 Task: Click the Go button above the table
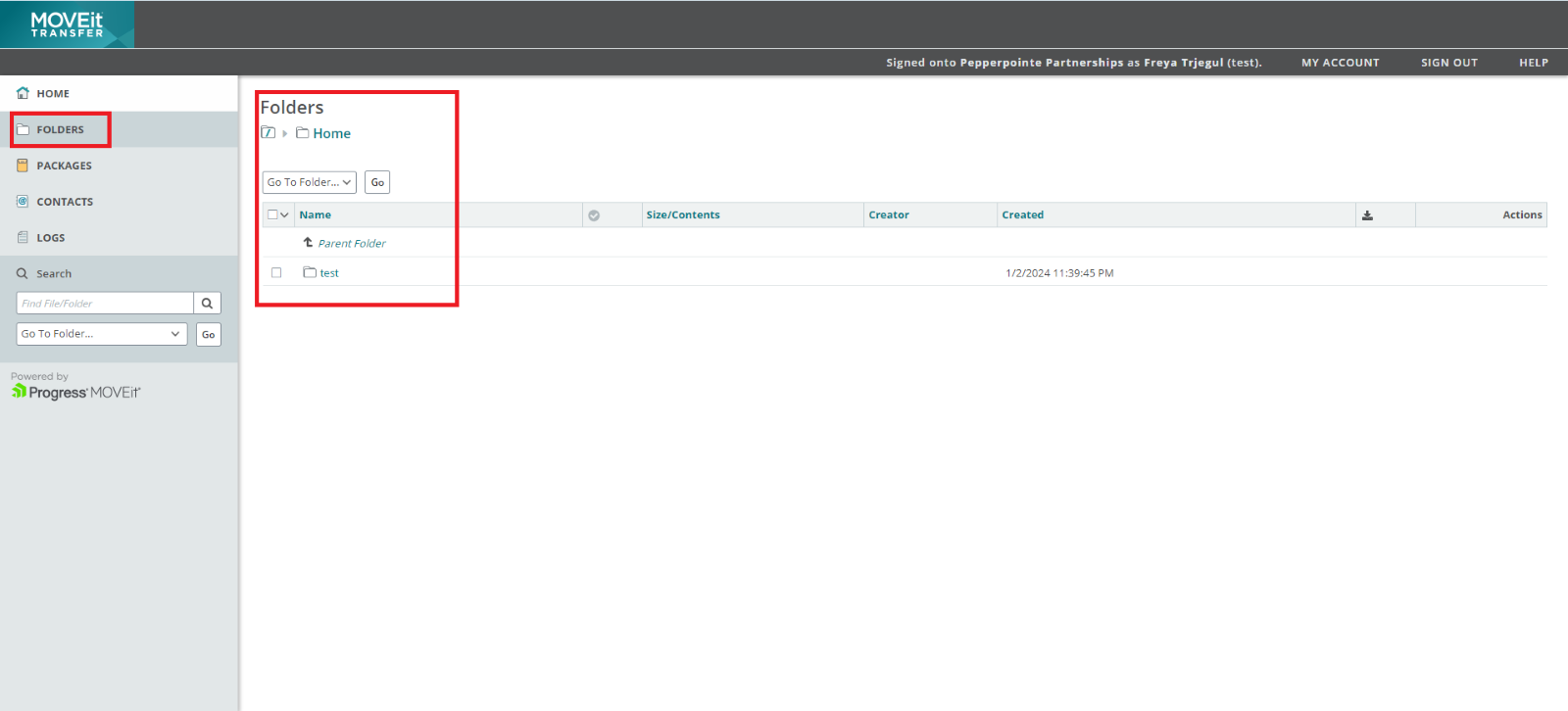coord(377,182)
